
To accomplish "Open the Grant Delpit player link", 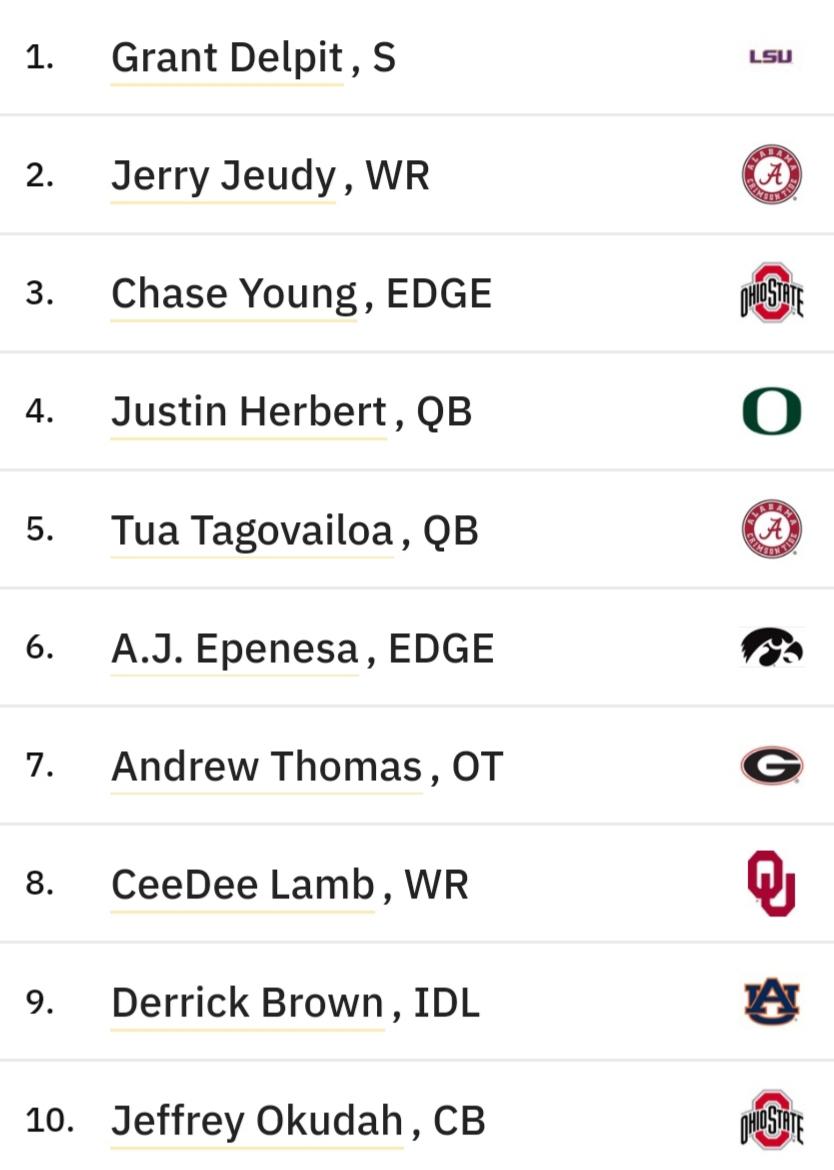I will coord(227,58).
